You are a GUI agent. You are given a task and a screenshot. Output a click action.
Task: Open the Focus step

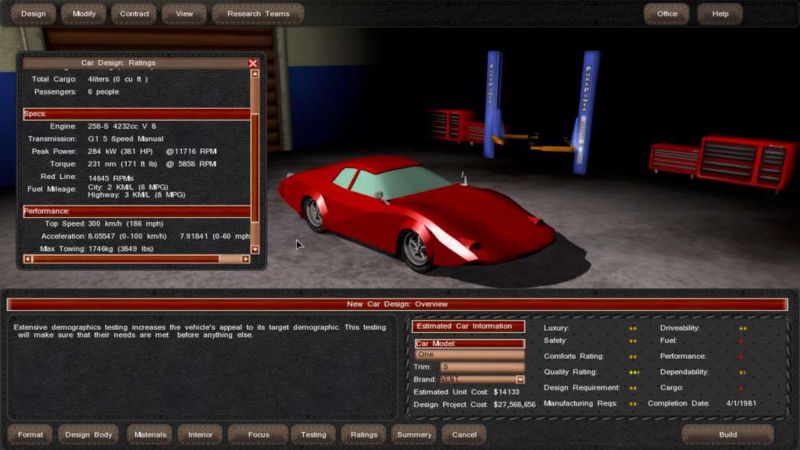tap(258, 435)
